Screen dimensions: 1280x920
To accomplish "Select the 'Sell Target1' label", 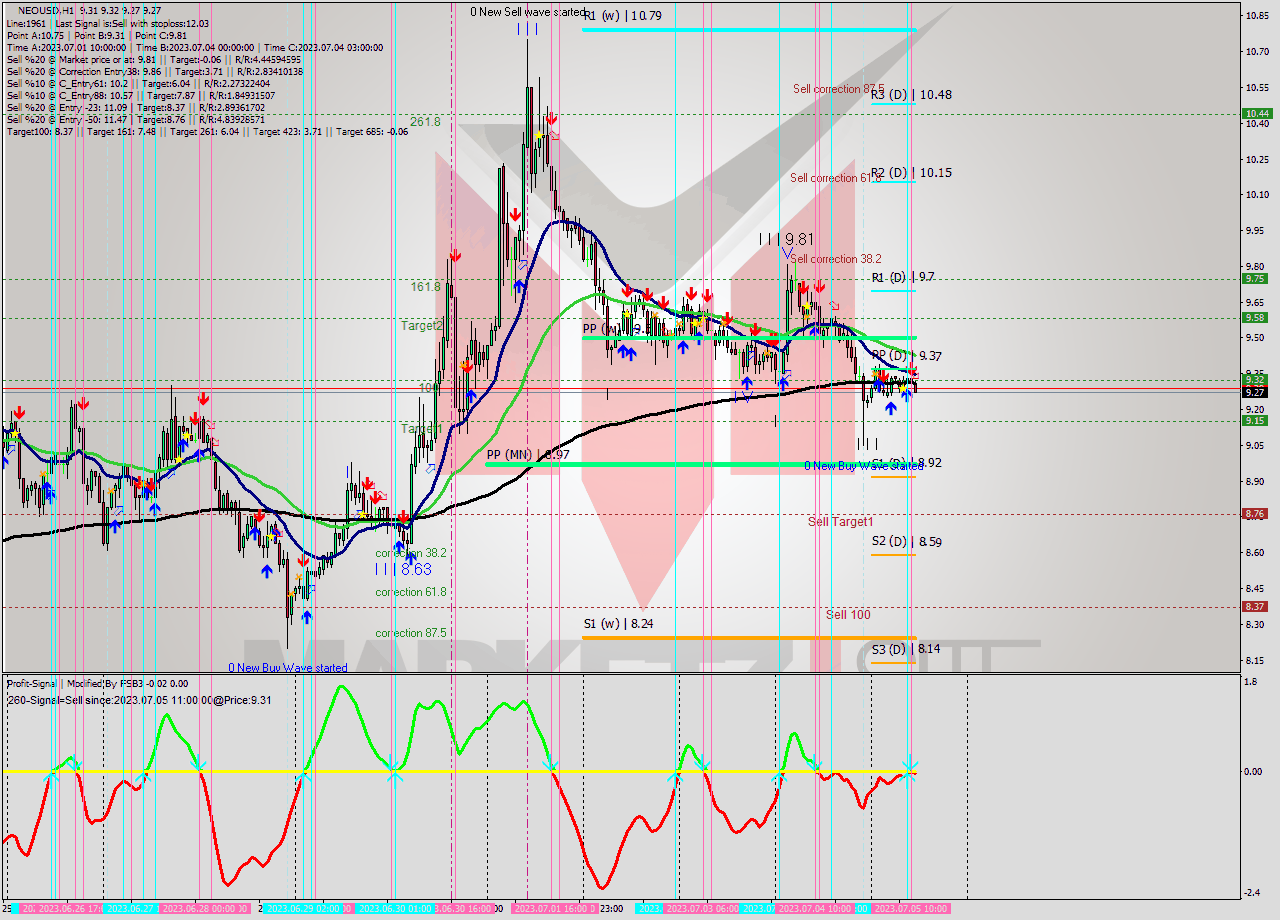I will point(841,522).
